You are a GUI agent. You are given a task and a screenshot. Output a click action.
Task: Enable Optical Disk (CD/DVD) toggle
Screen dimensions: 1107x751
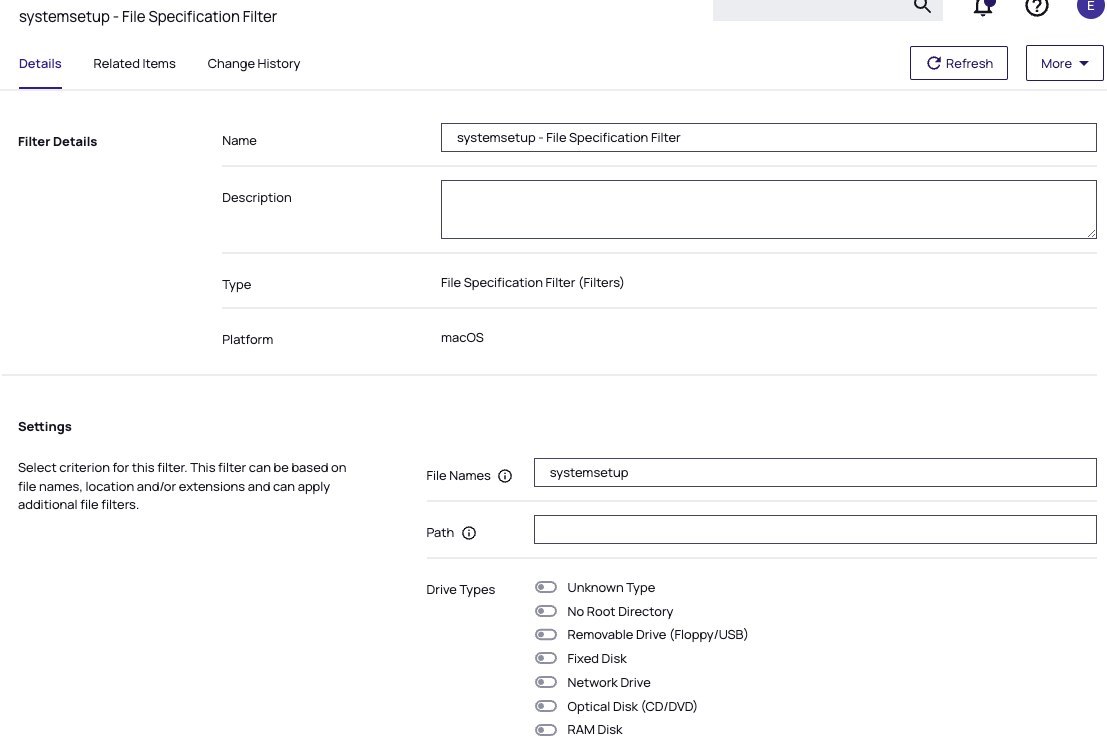click(546, 707)
